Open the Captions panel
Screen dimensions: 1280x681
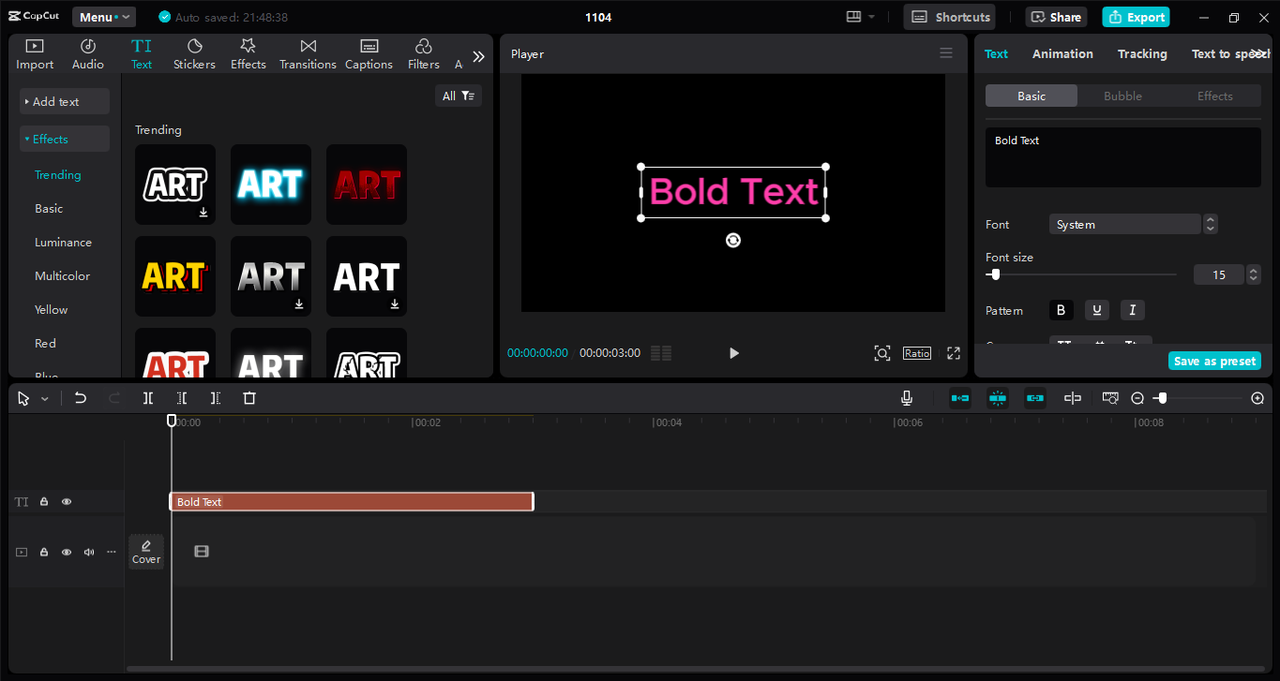369,54
